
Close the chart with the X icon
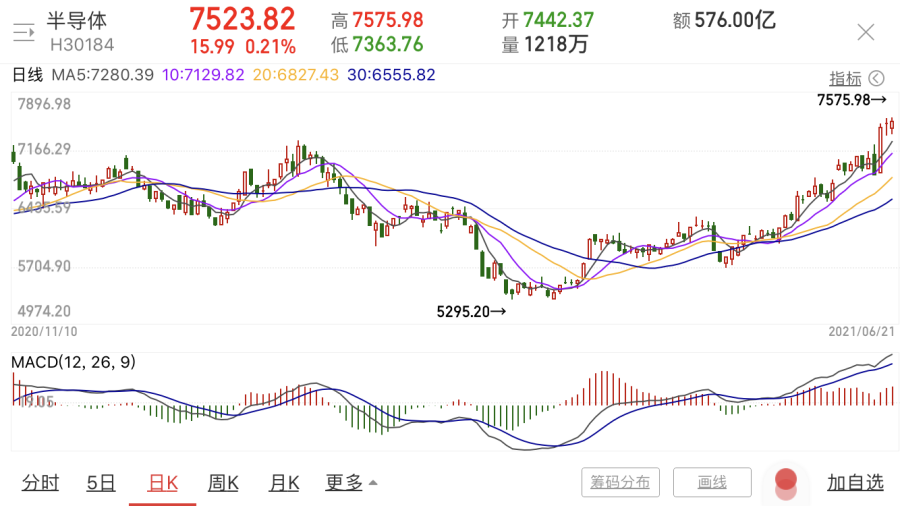[x=866, y=32]
